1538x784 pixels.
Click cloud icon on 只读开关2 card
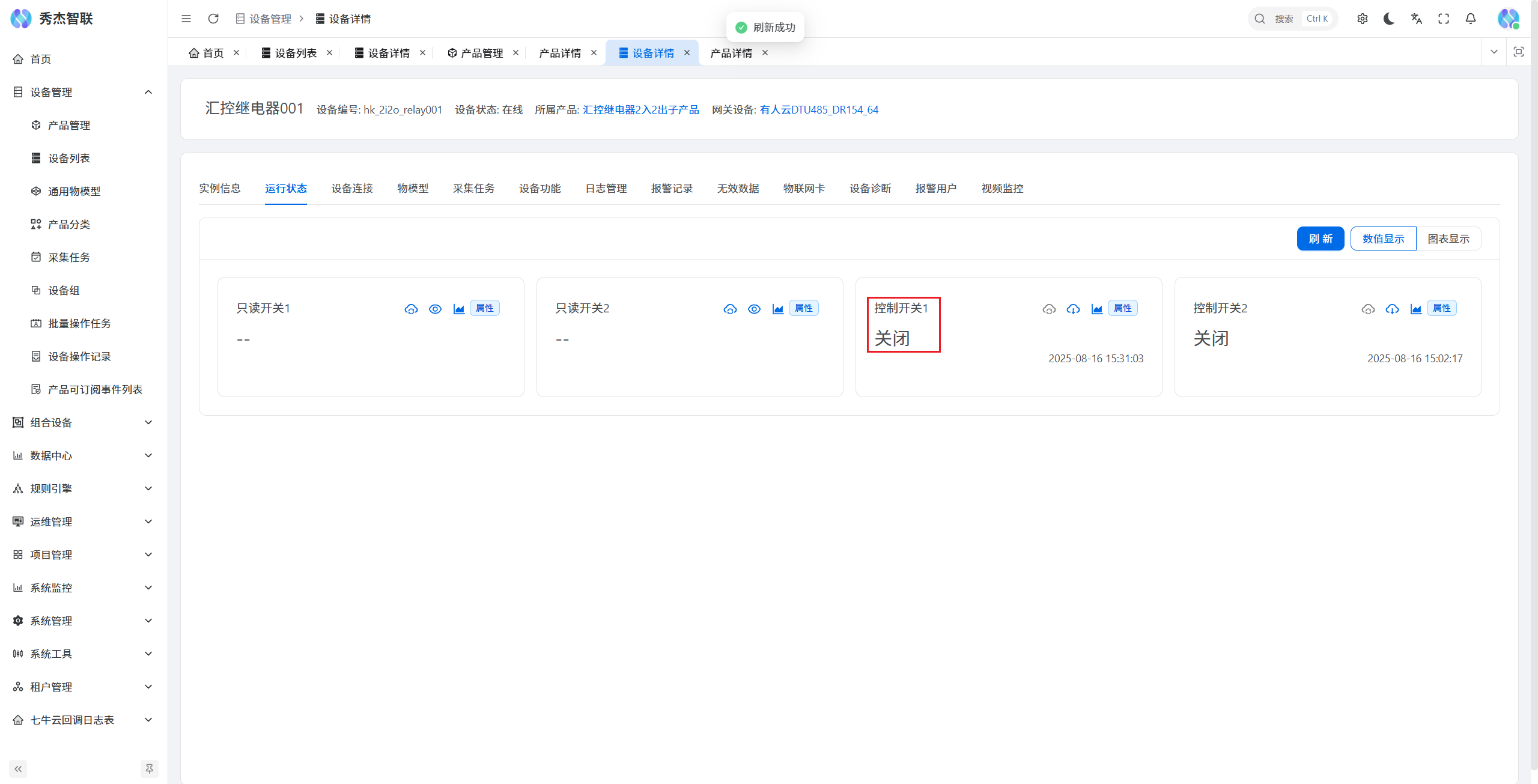click(x=730, y=309)
